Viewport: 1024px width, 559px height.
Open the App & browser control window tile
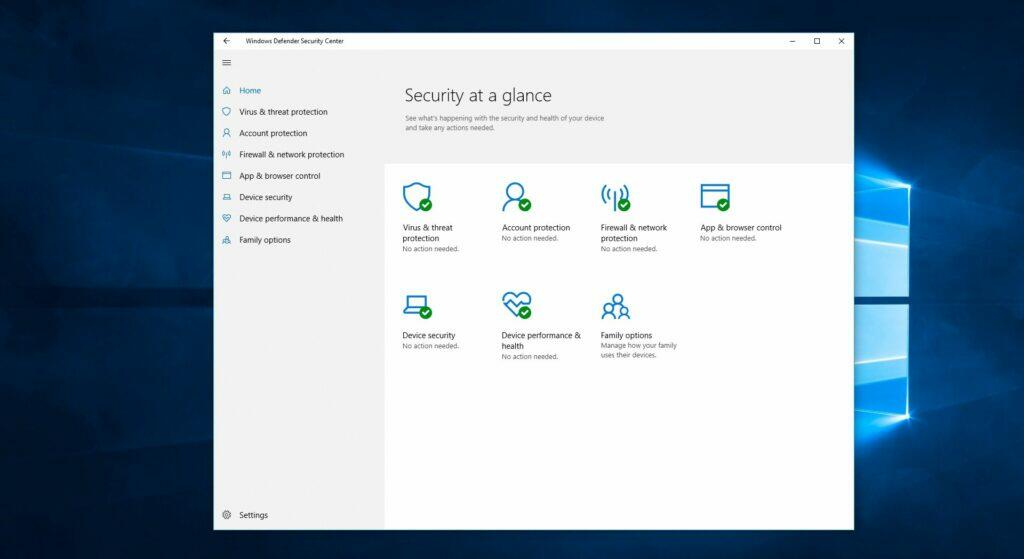coord(714,197)
